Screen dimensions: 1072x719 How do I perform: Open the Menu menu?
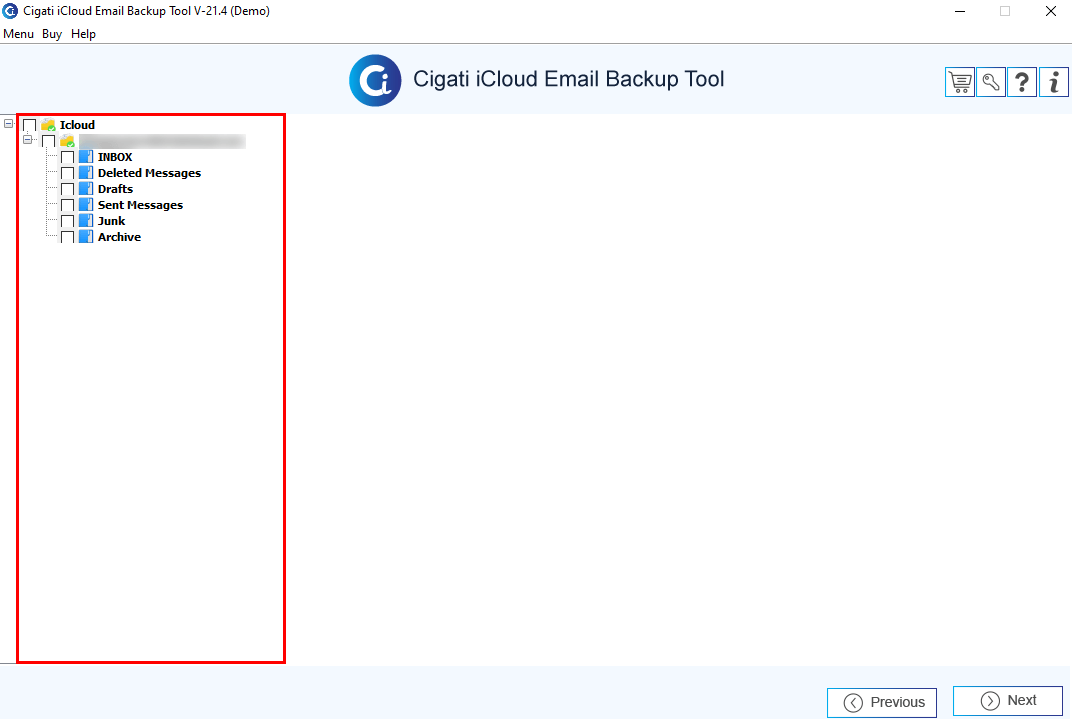(x=18, y=33)
